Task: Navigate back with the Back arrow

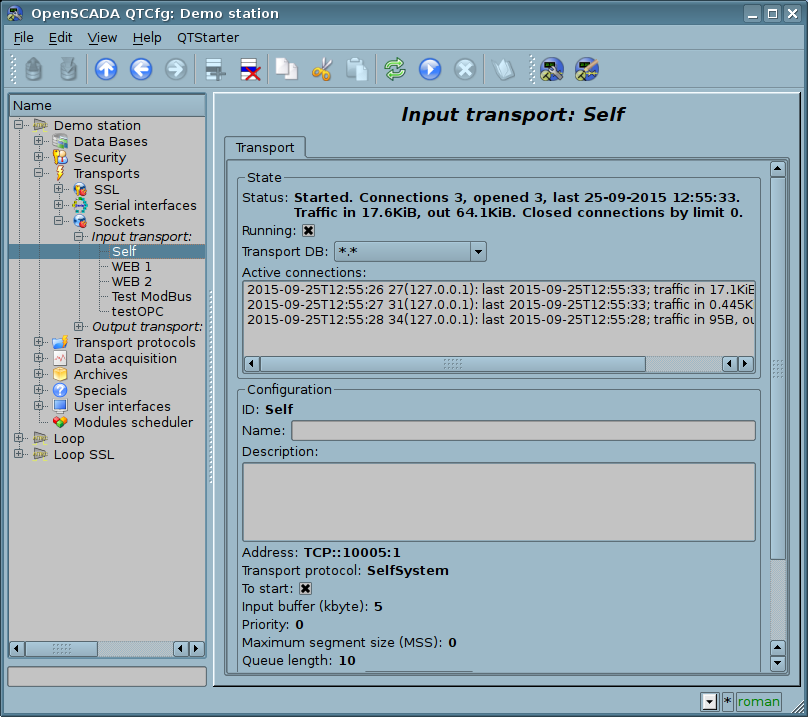Action: pos(141,69)
